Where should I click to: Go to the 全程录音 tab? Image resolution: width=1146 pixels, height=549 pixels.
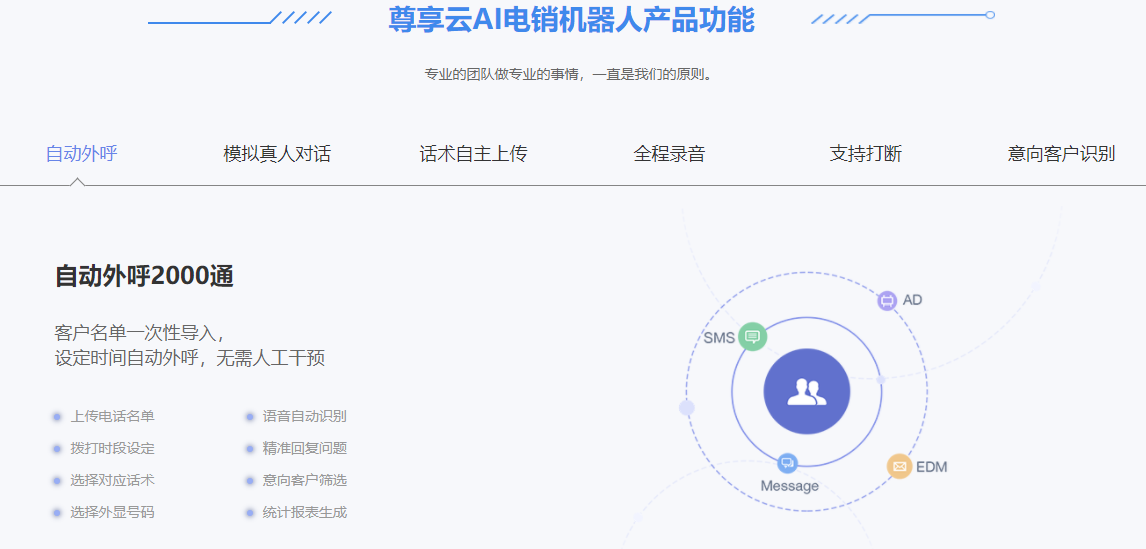pos(669,154)
